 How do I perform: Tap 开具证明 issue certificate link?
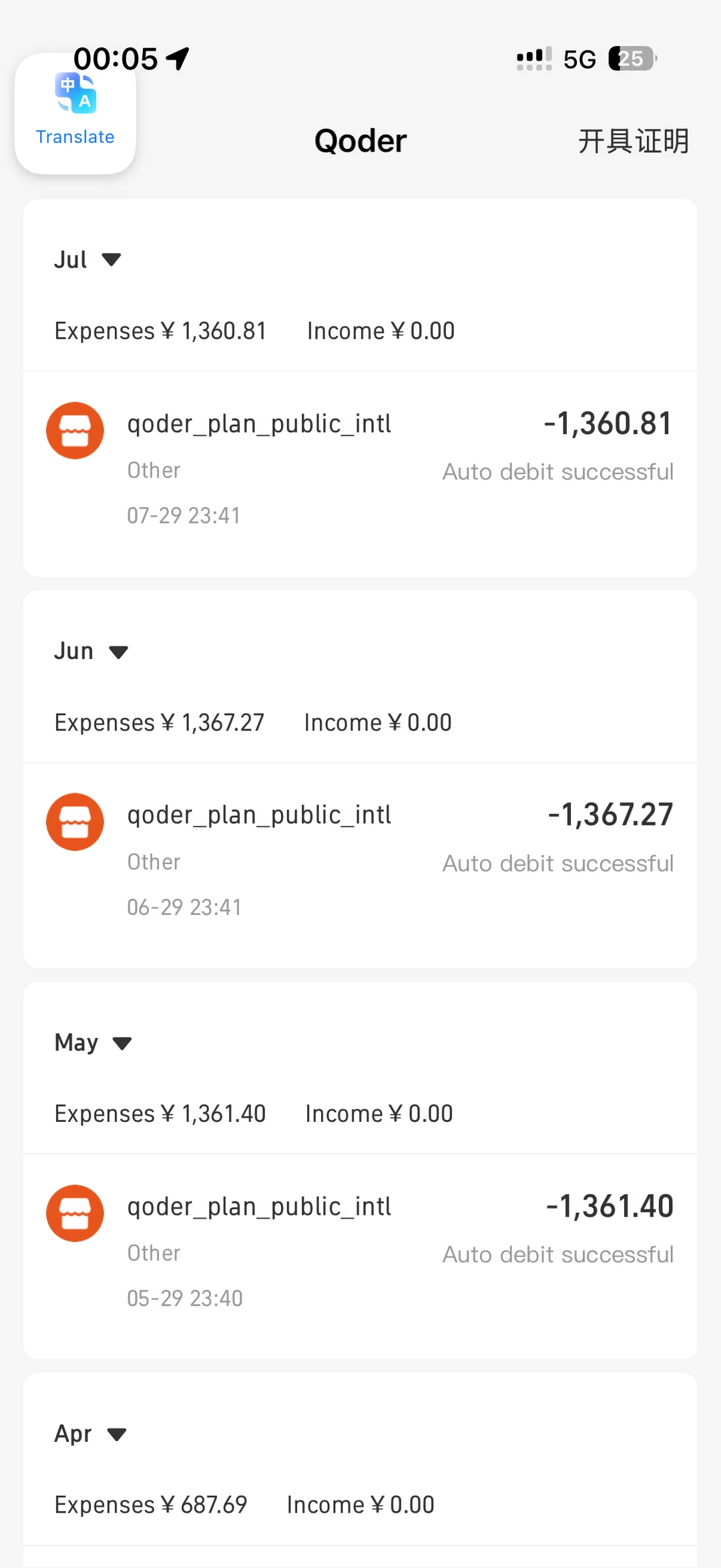634,141
